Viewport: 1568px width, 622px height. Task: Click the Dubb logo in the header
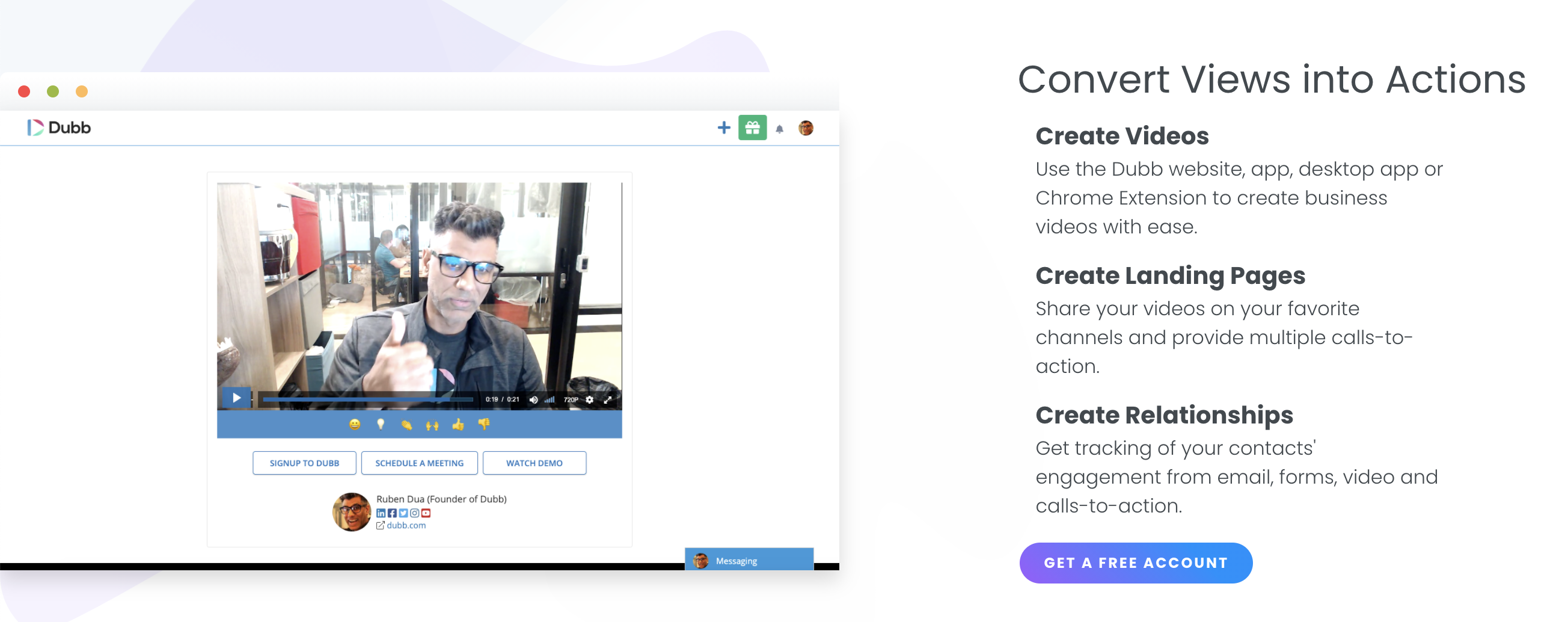tap(59, 128)
